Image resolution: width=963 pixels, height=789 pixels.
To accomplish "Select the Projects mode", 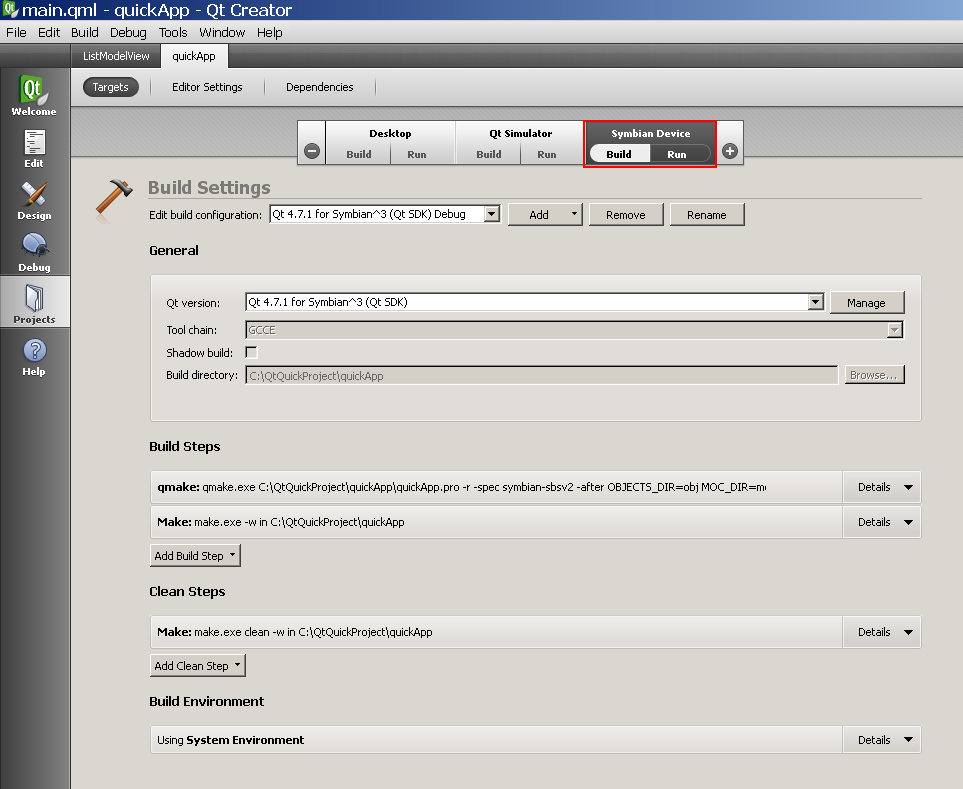I will click(x=34, y=303).
